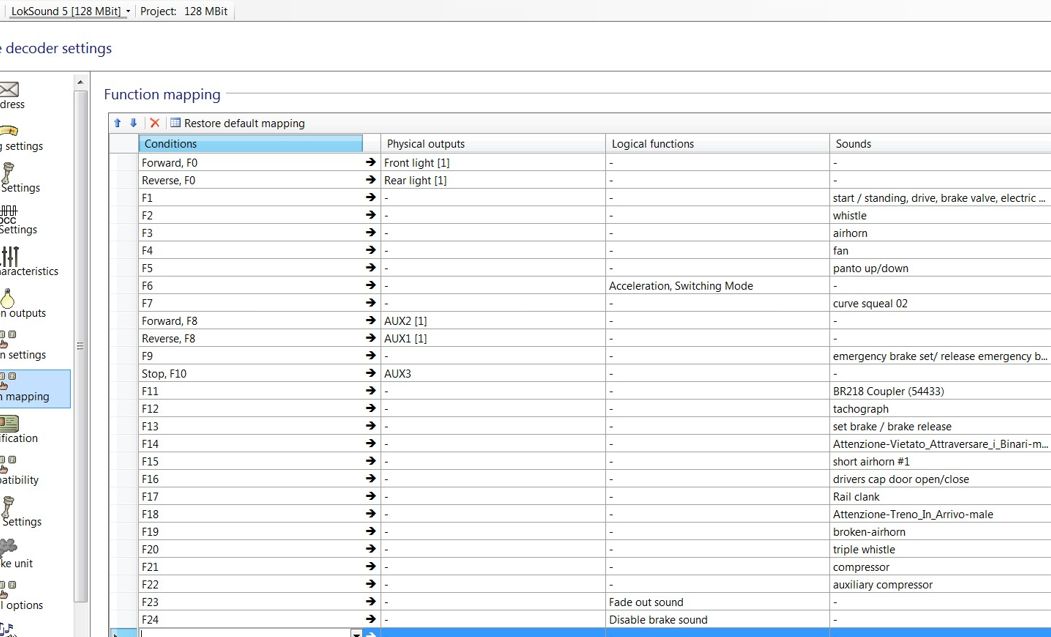
Task: Select the F6 Acceleration, Switching Mode cell
Action: [x=716, y=286]
